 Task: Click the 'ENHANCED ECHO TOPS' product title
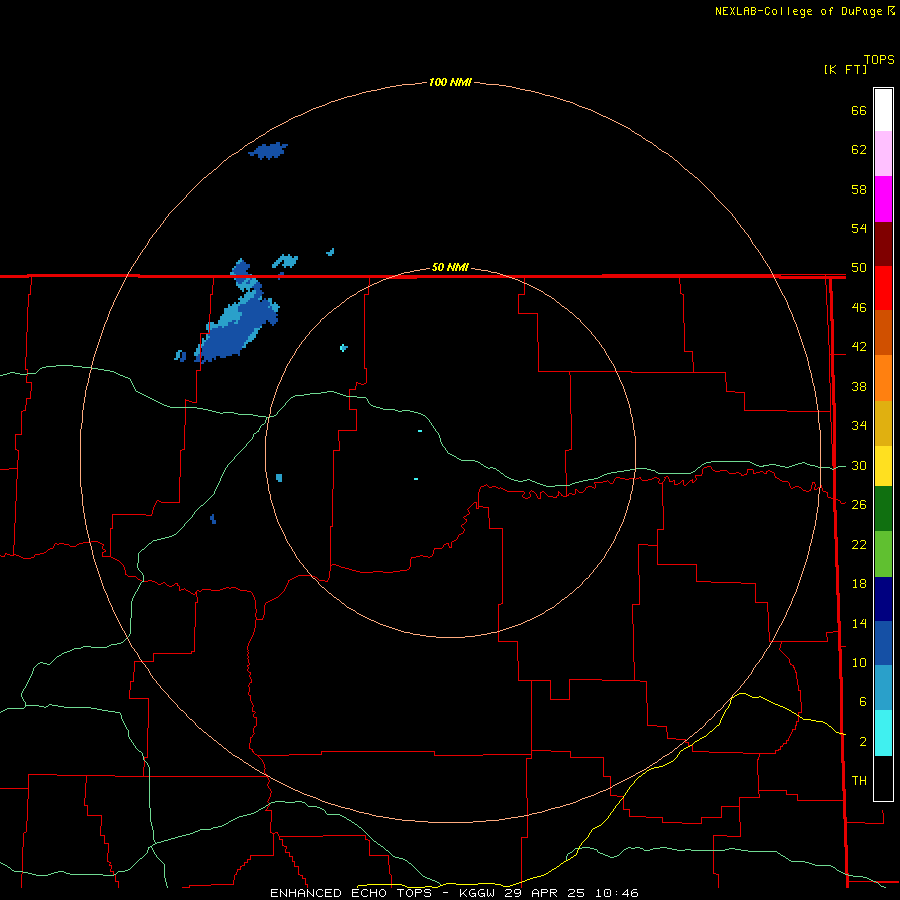351,893
